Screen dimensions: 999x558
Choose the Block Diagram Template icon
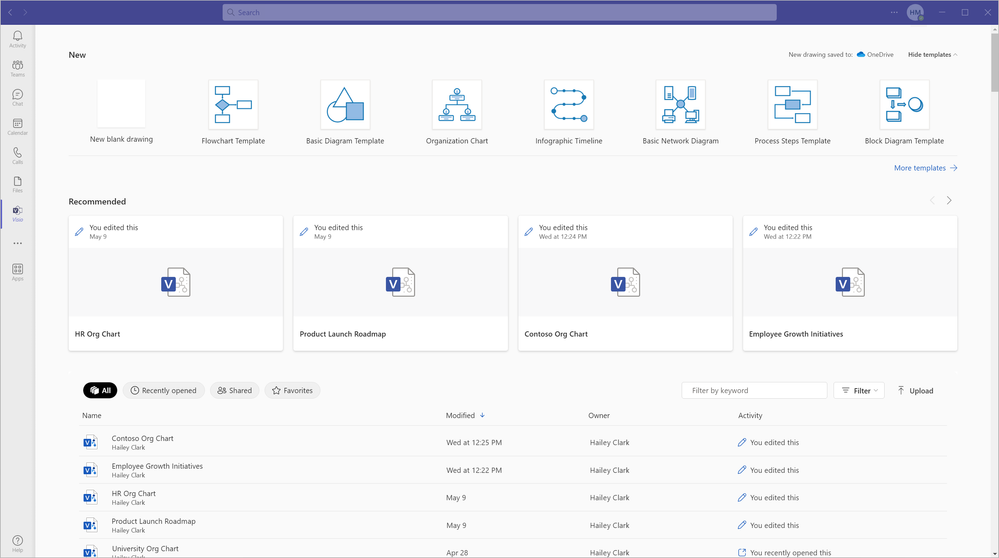click(904, 104)
